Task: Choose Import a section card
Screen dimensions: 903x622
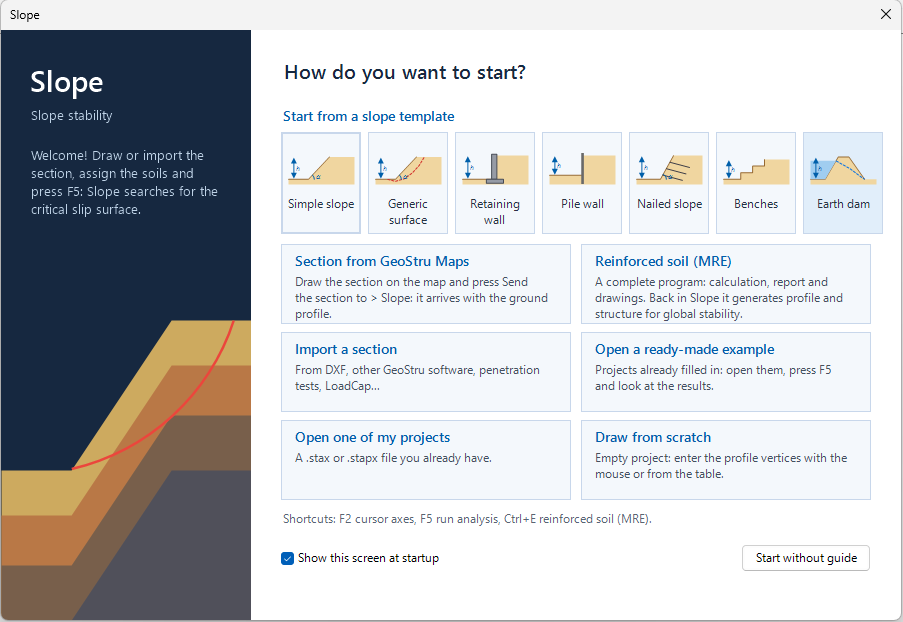Action: [x=426, y=372]
